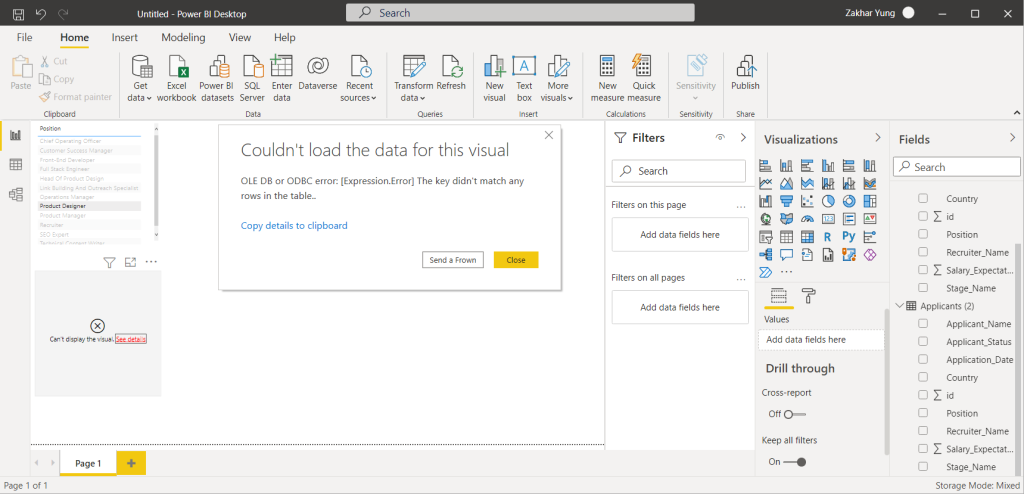Turn on the Cross-report toggle
This screenshot has height=494, width=1024.
[x=795, y=414]
